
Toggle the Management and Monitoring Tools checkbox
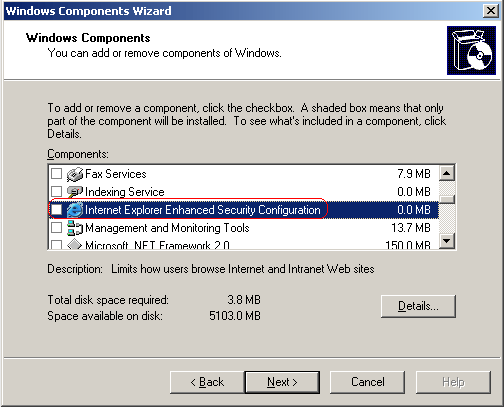click(x=56, y=228)
